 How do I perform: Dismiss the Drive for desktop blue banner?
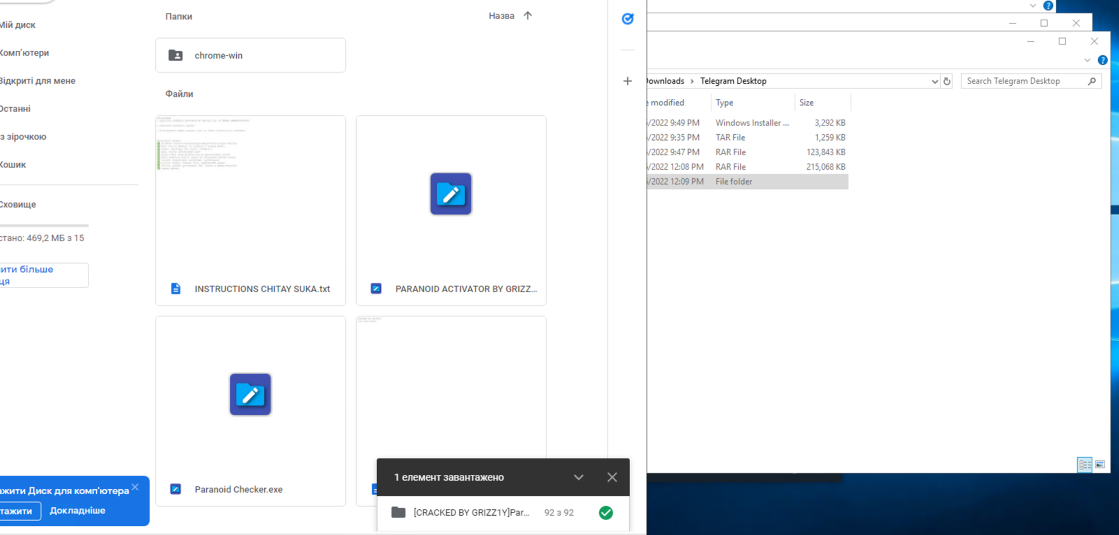click(x=135, y=487)
